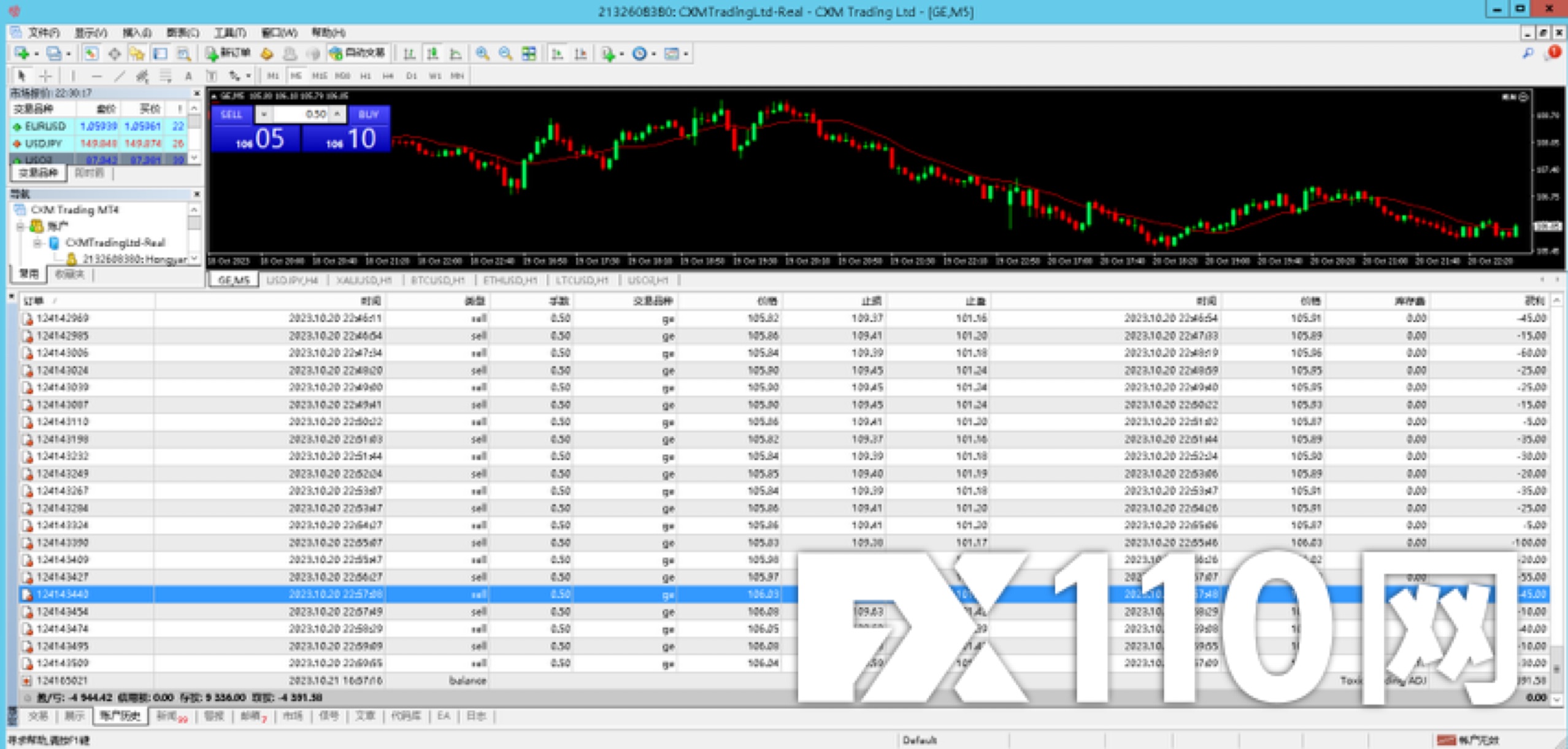This screenshot has width=1568, height=749.
Task: Open the Profiles toolbar icon
Action: [54, 54]
